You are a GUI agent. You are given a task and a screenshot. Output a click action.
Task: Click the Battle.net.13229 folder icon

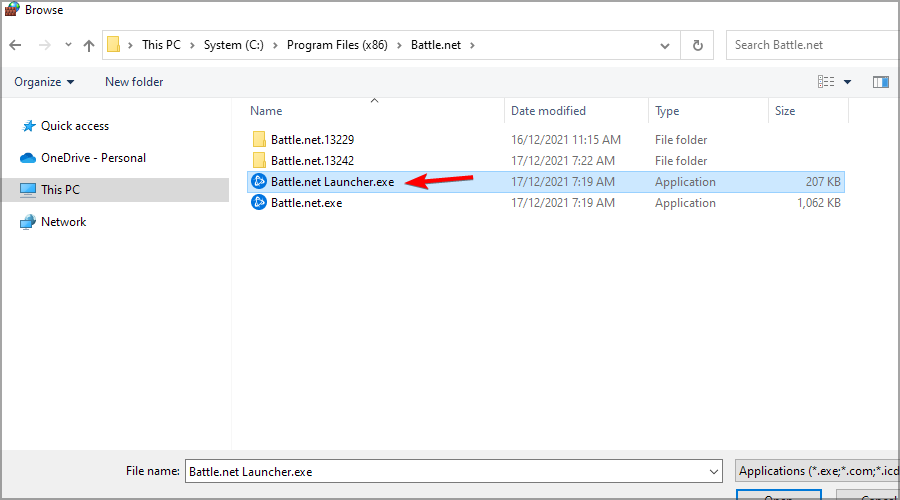259,139
